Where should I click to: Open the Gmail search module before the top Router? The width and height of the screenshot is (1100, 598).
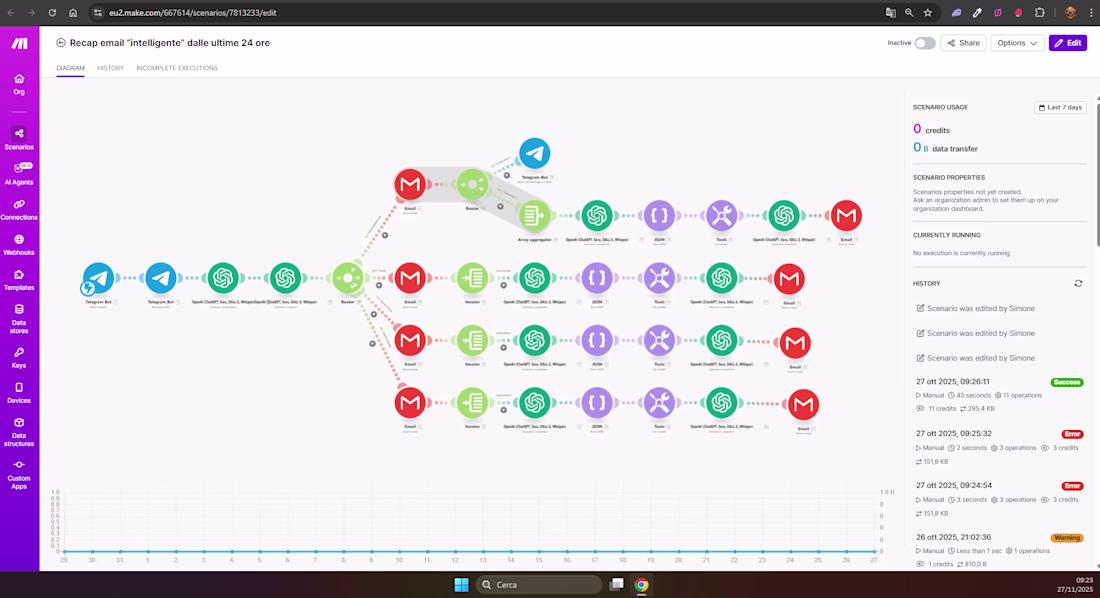pos(410,185)
